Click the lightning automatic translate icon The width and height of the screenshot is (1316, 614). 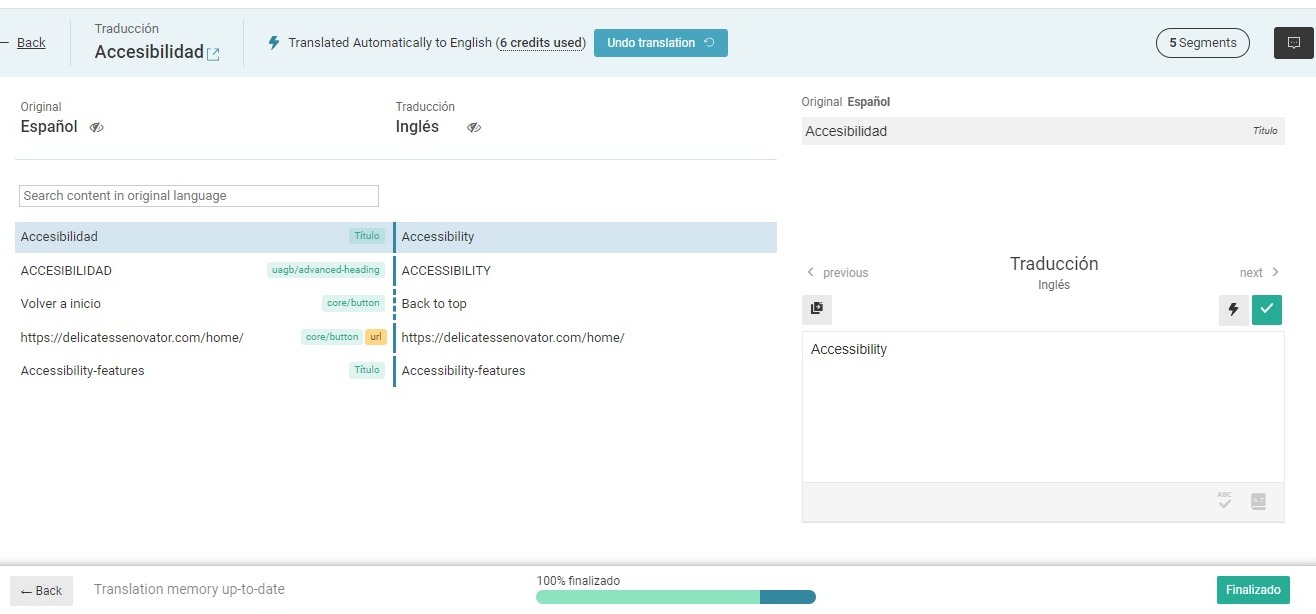[x=1233, y=310]
